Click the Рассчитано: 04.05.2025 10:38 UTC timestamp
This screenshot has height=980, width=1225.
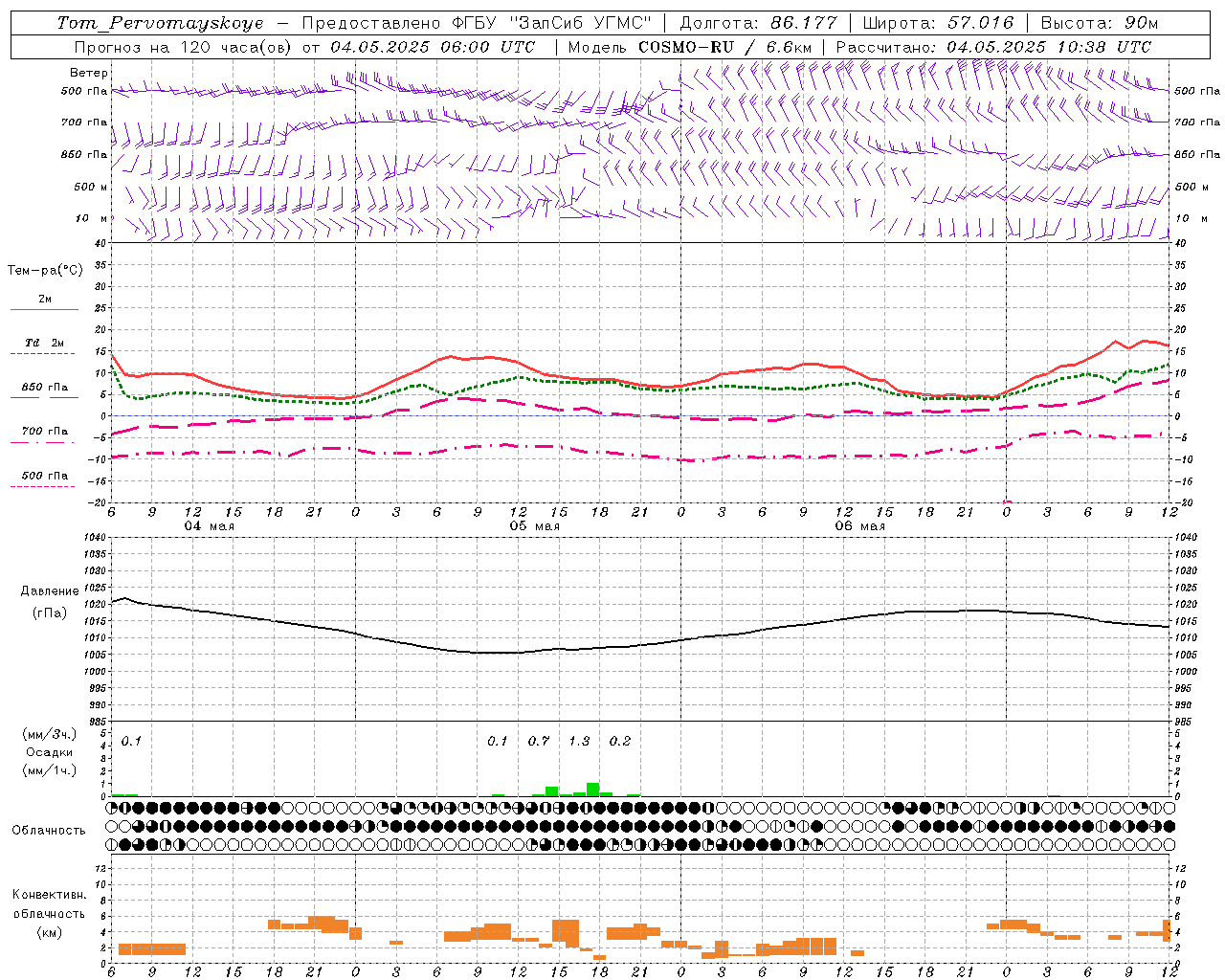tap(993, 47)
